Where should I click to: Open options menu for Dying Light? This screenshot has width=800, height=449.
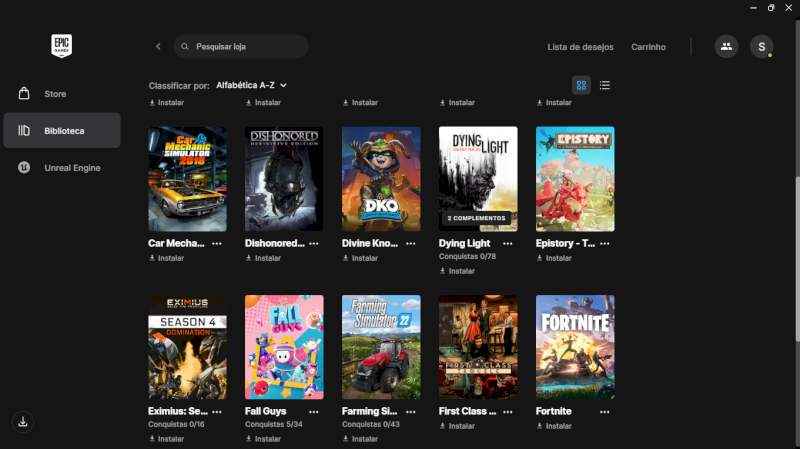(508, 243)
